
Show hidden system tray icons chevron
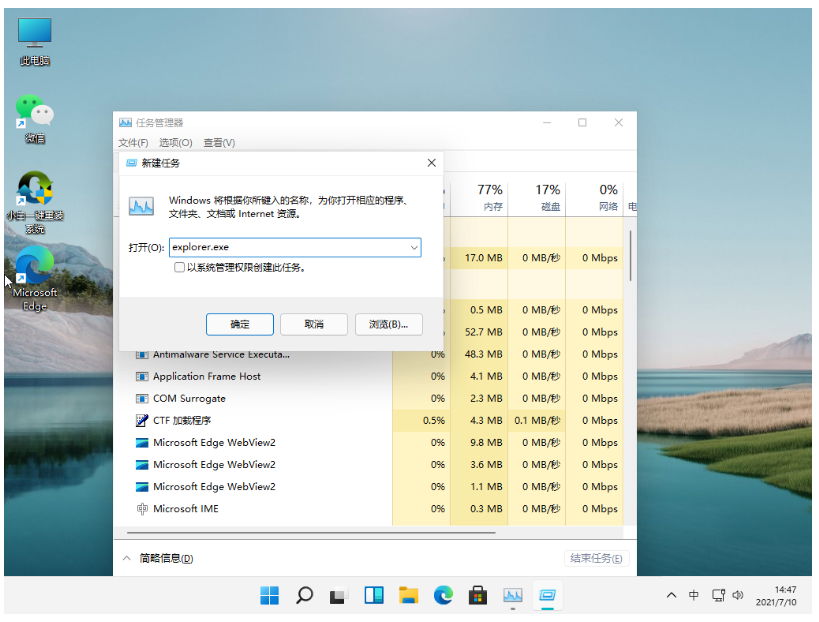point(672,596)
